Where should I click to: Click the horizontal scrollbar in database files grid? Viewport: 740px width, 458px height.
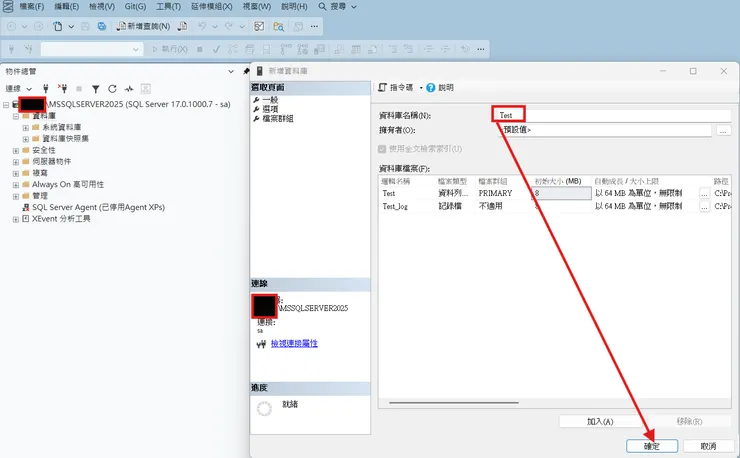point(454,403)
